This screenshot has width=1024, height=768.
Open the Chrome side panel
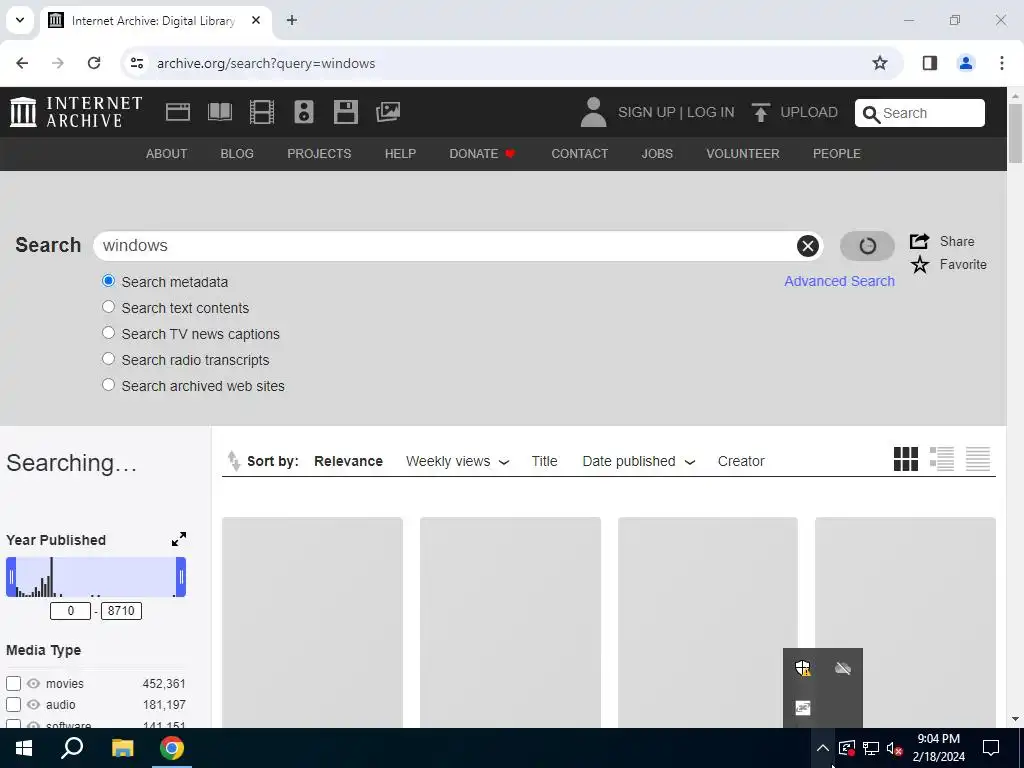coord(929,63)
